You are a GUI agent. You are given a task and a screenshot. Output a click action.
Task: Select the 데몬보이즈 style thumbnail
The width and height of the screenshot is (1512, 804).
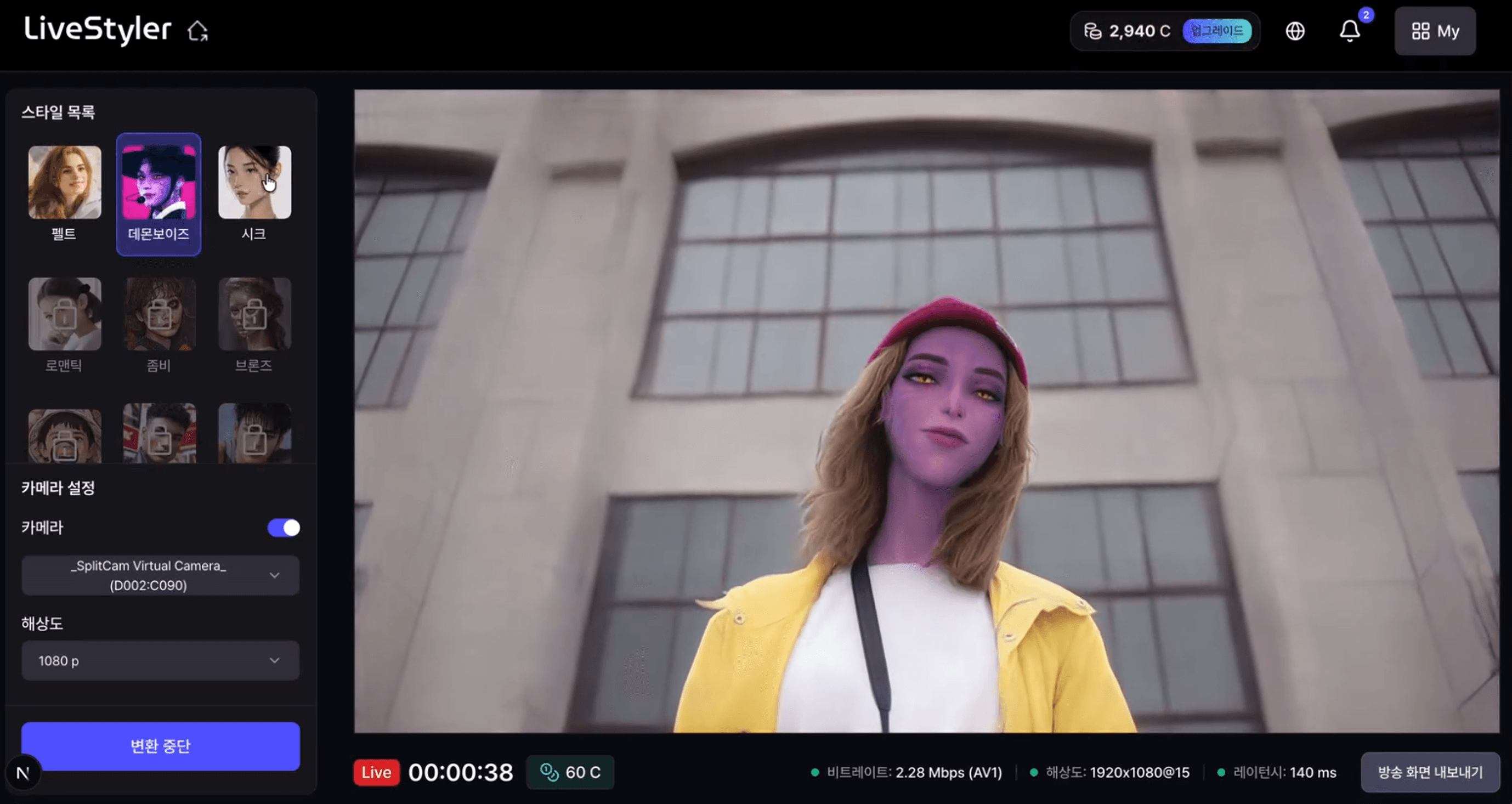[159, 183]
